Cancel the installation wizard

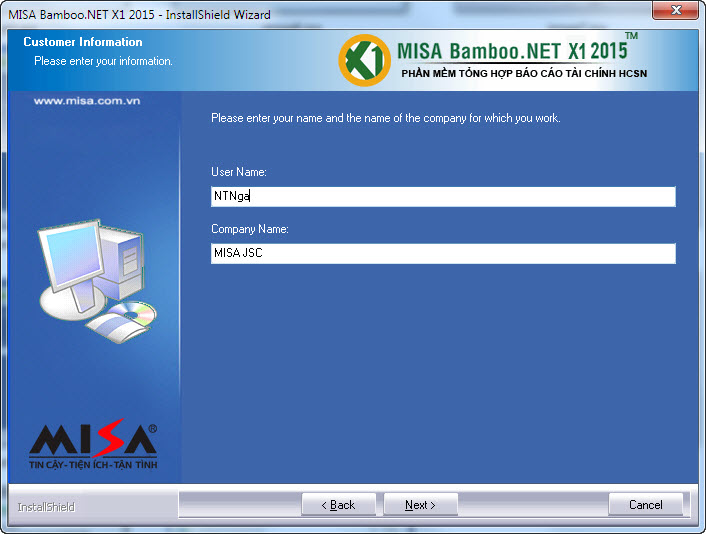(646, 505)
